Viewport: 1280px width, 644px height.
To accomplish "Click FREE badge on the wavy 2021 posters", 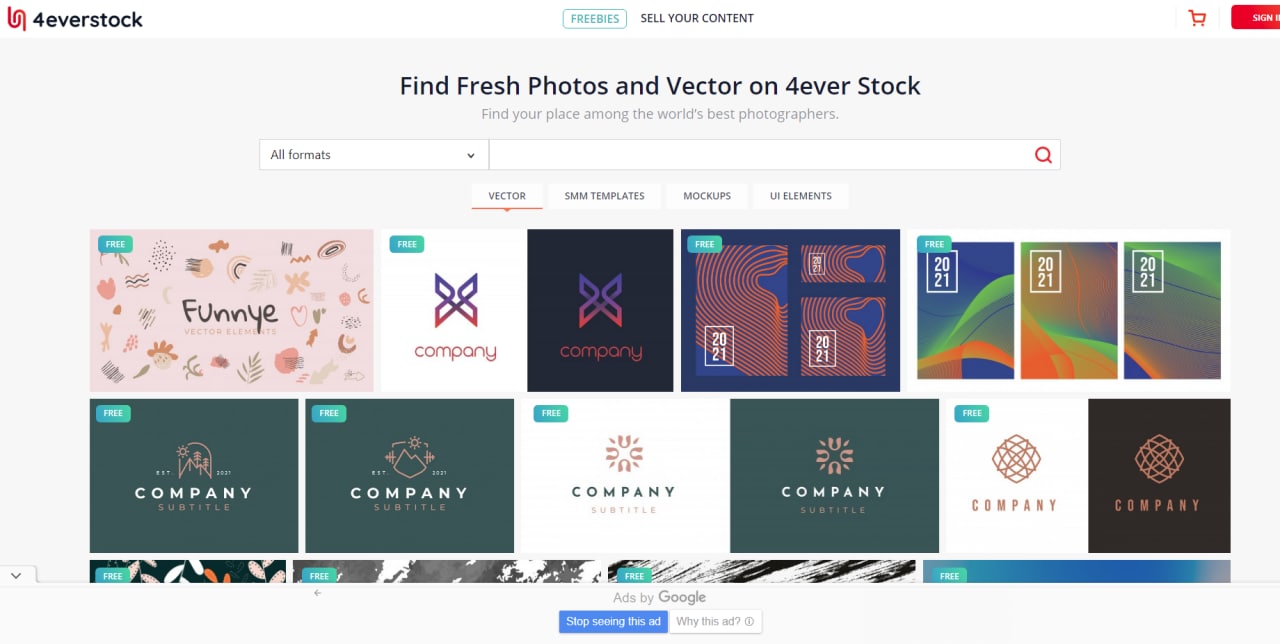I will 934,244.
